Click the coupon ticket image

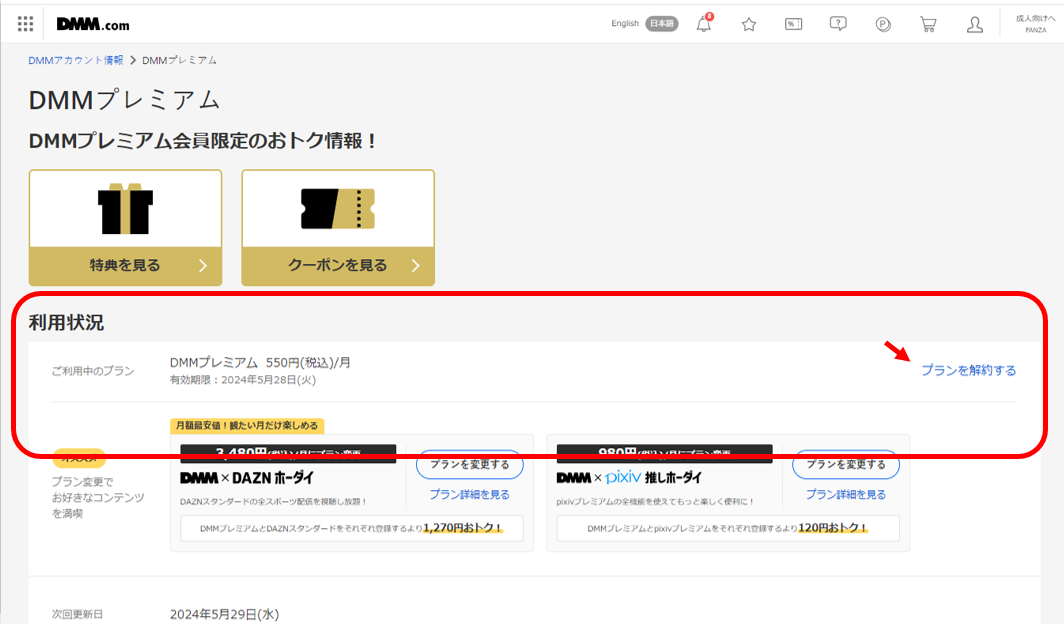pos(338,208)
